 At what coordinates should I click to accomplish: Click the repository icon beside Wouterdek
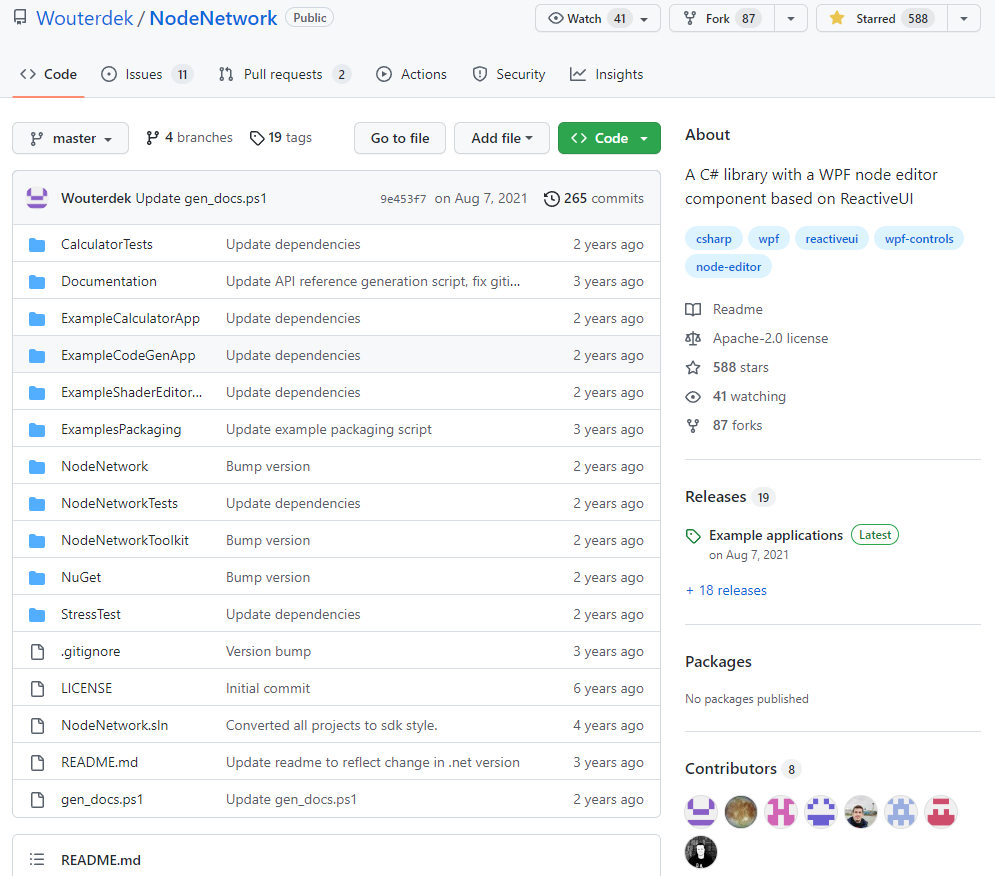click(20, 17)
